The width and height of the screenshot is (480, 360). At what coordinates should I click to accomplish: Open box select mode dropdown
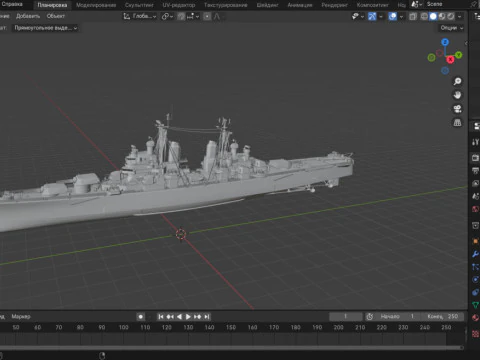46,28
